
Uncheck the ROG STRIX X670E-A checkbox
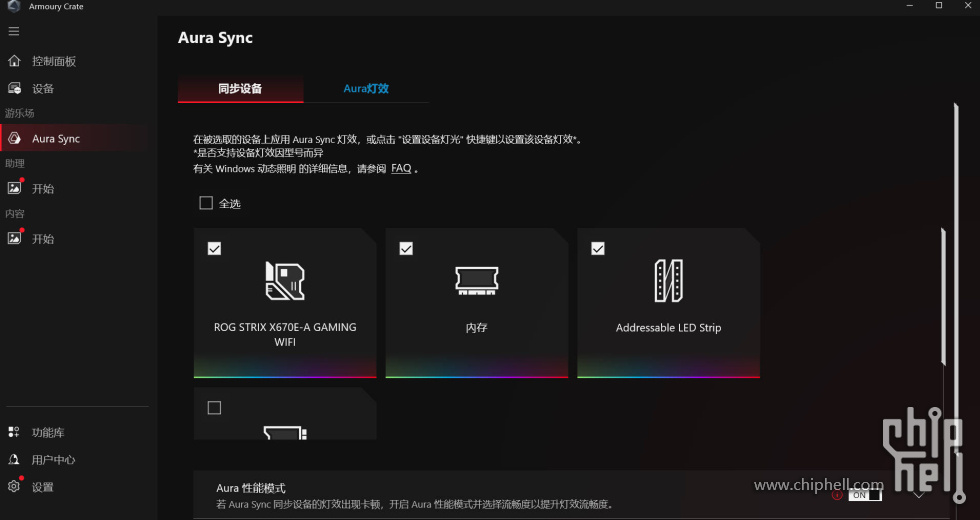[x=214, y=249]
